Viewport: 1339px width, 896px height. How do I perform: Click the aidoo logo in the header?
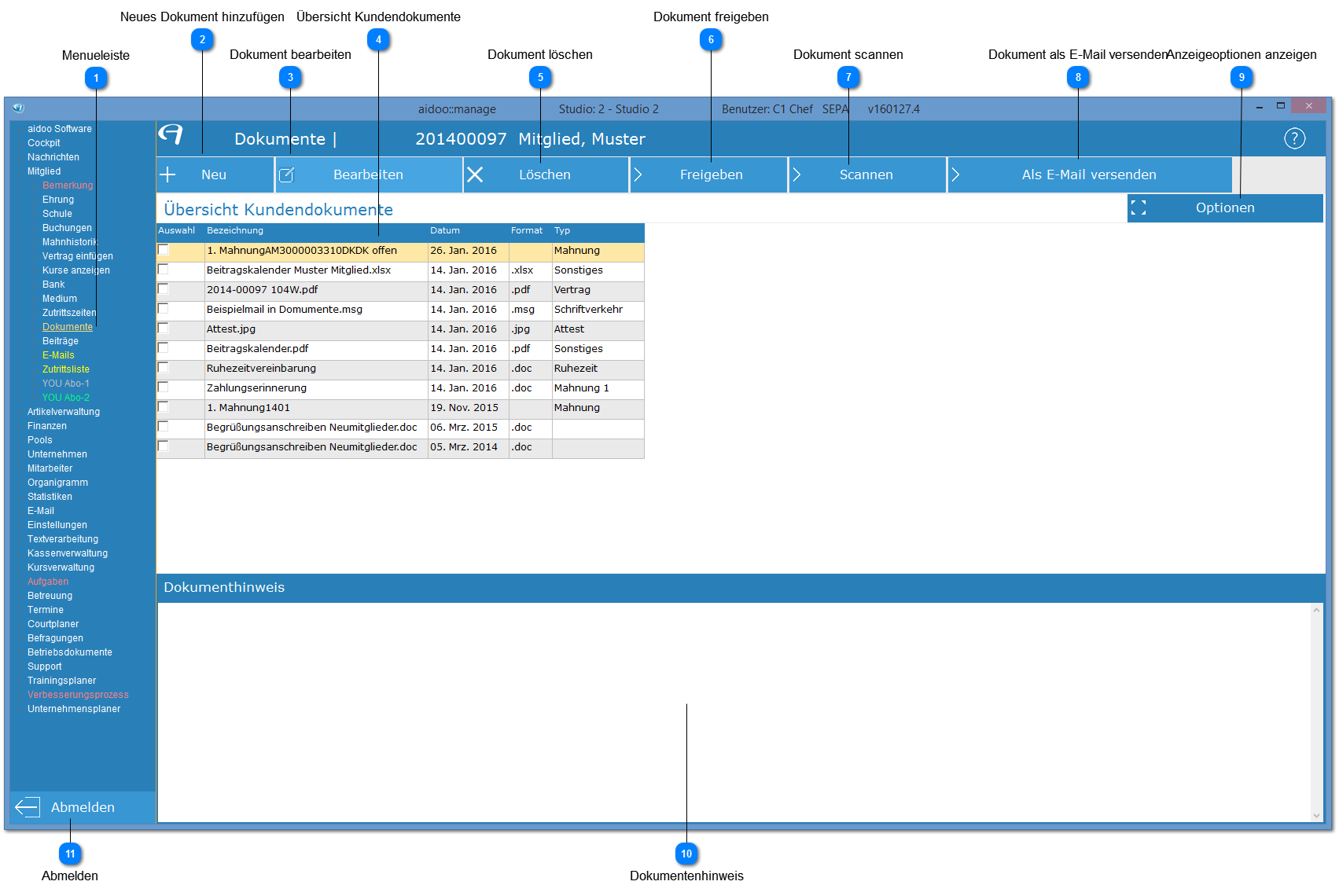pyautogui.click(x=171, y=134)
